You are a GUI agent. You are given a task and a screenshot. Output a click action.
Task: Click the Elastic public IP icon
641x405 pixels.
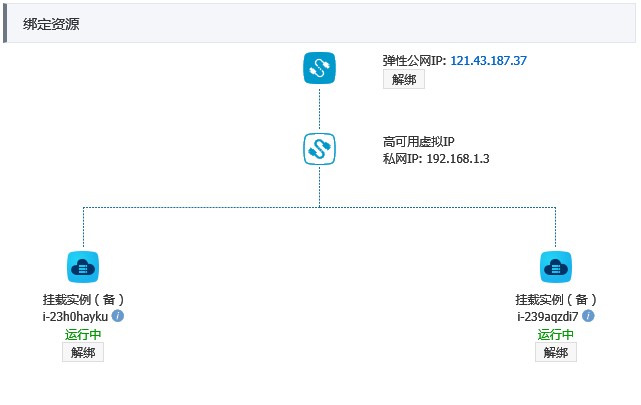pyautogui.click(x=319, y=68)
